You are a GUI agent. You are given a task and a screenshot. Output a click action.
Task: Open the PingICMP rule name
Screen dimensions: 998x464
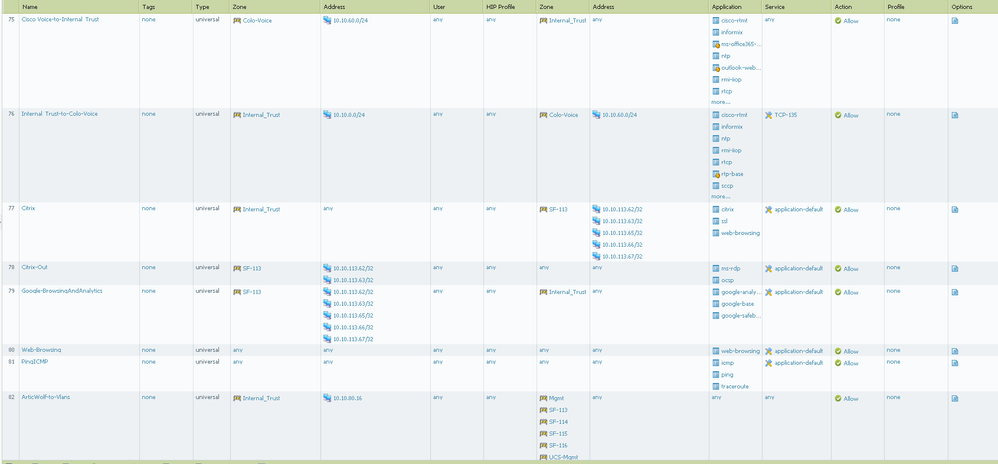click(x=34, y=362)
